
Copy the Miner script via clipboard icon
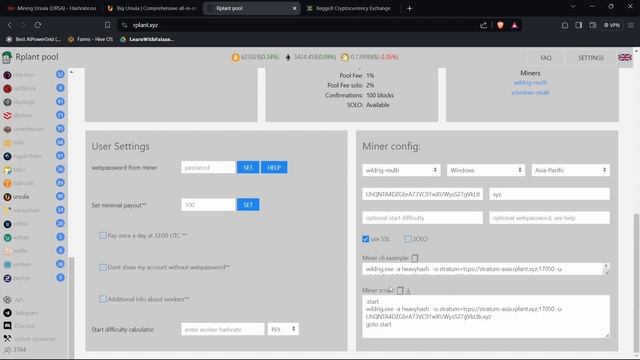(400, 290)
